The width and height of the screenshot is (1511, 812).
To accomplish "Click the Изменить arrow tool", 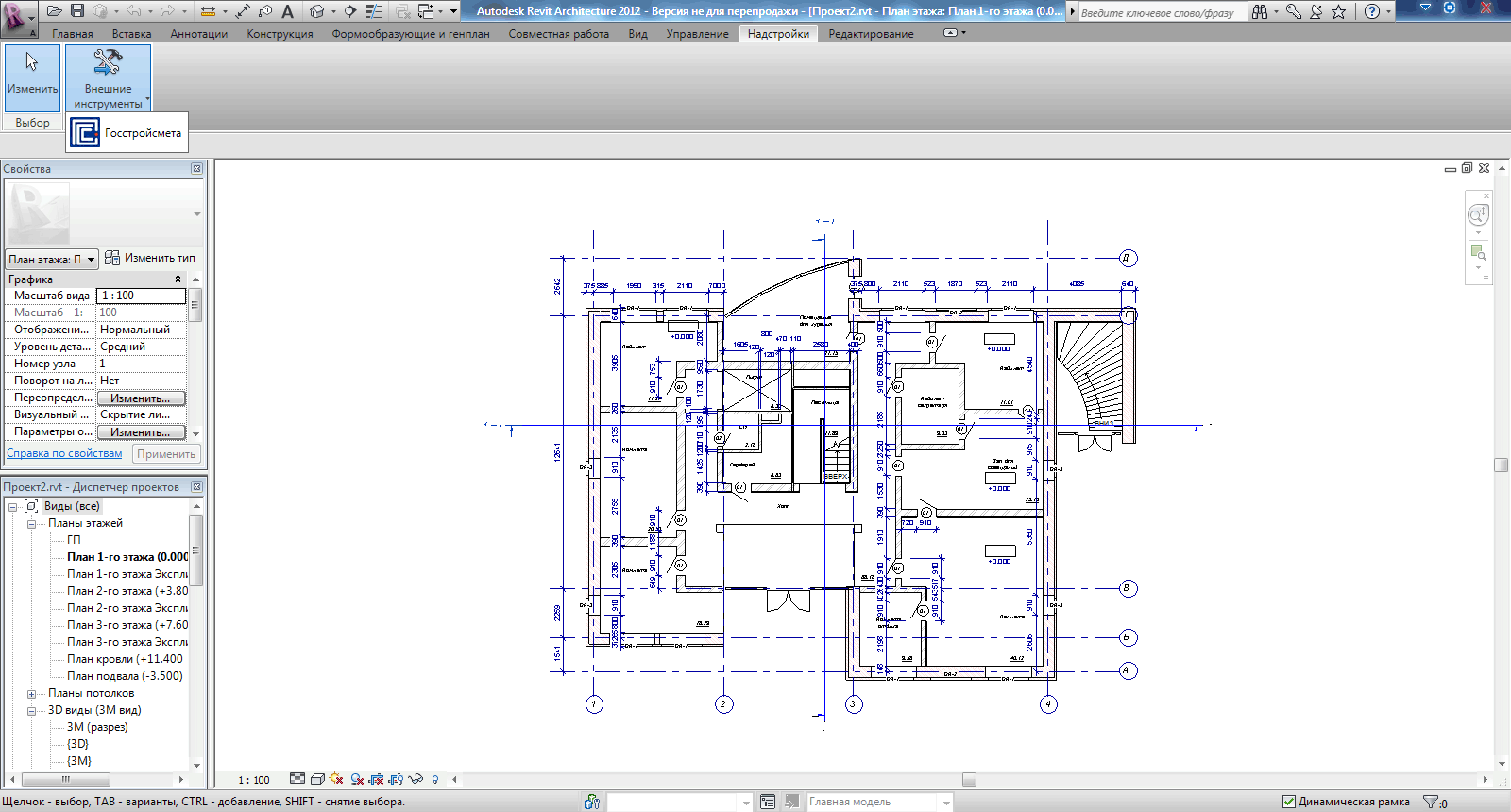I will 32,78.
